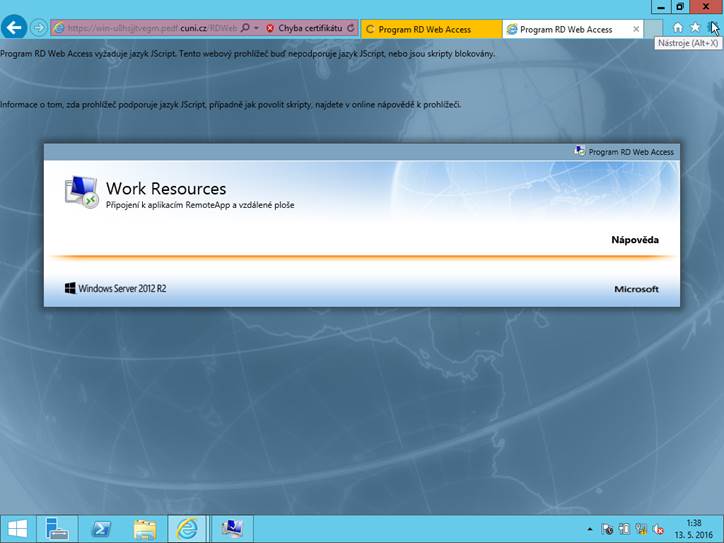Restore down the Internet Explorer window
This screenshot has width=724, height=543.
680,7
